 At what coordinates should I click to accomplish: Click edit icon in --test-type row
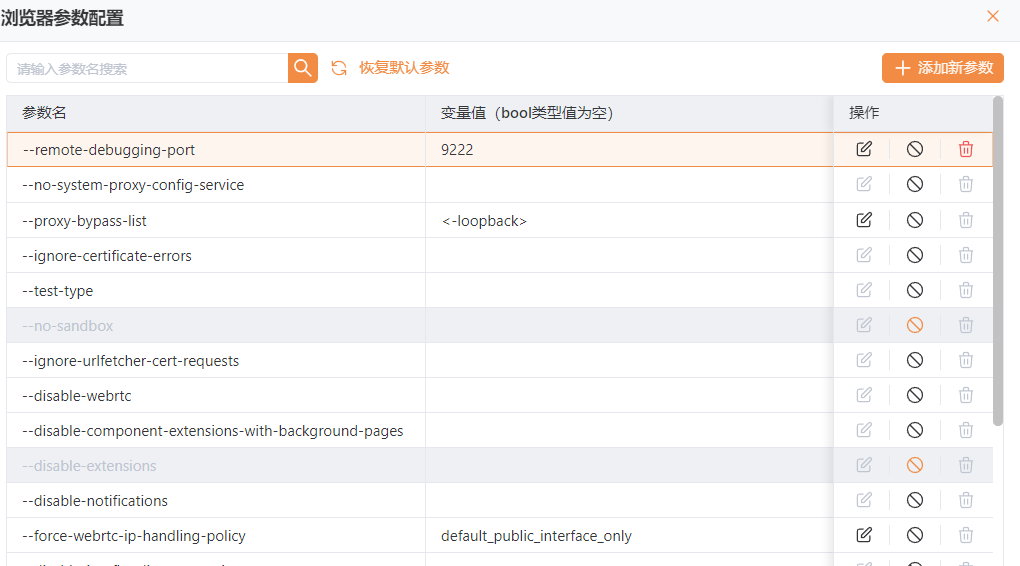[864, 290]
